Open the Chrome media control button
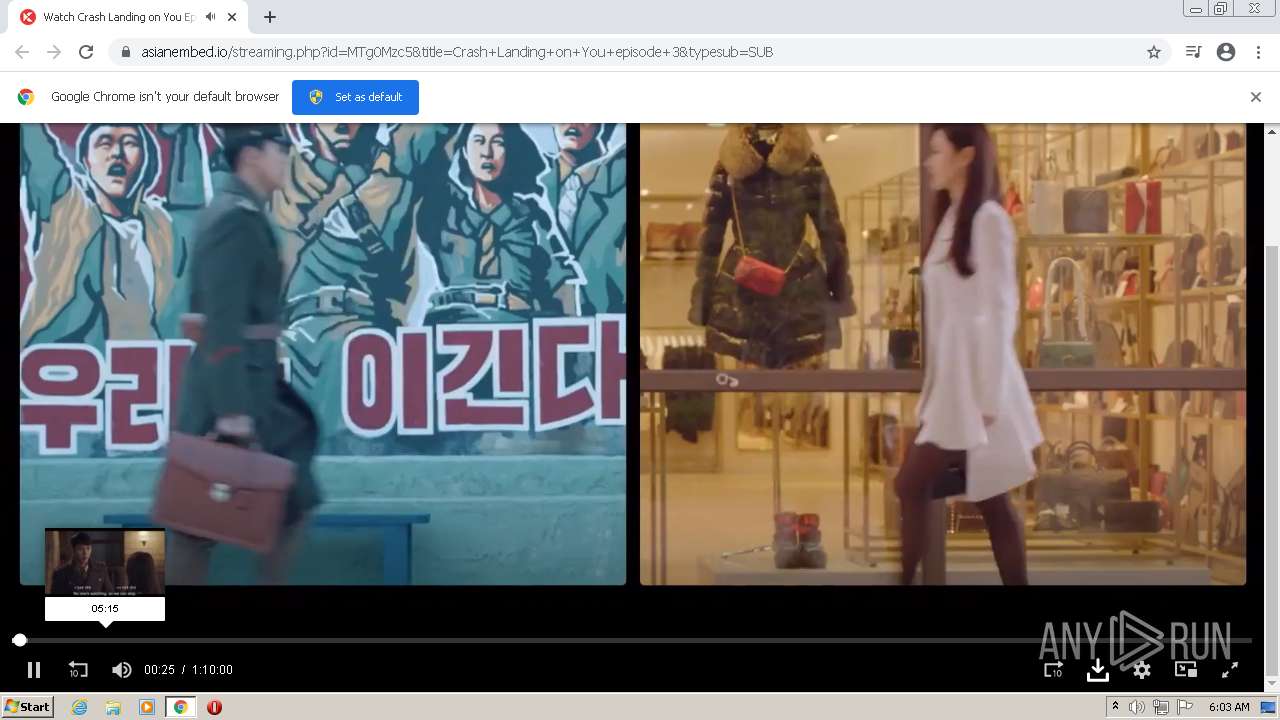The image size is (1280, 720). (x=1193, y=52)
